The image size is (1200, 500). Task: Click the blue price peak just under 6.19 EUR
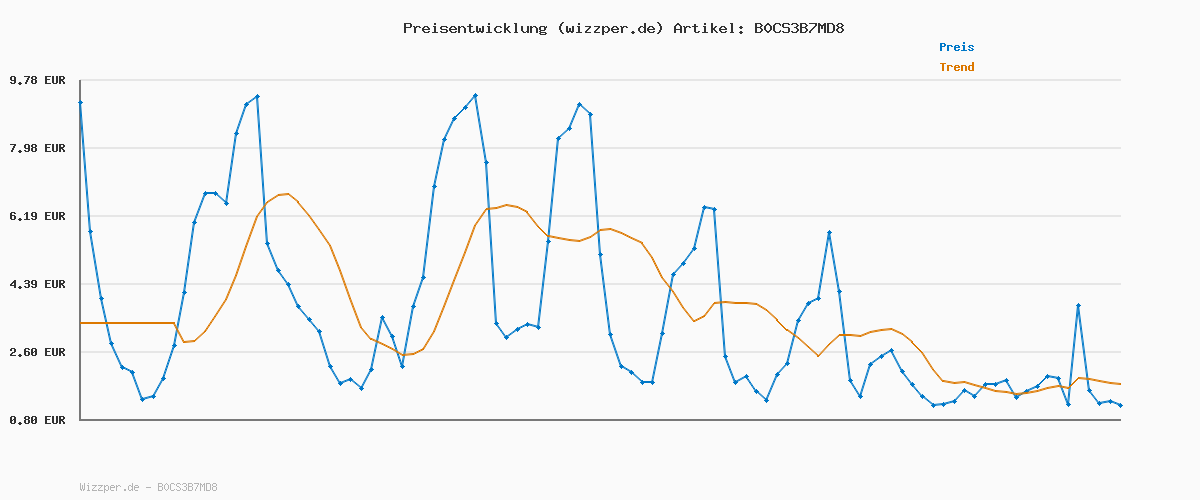tap(829, 233)
